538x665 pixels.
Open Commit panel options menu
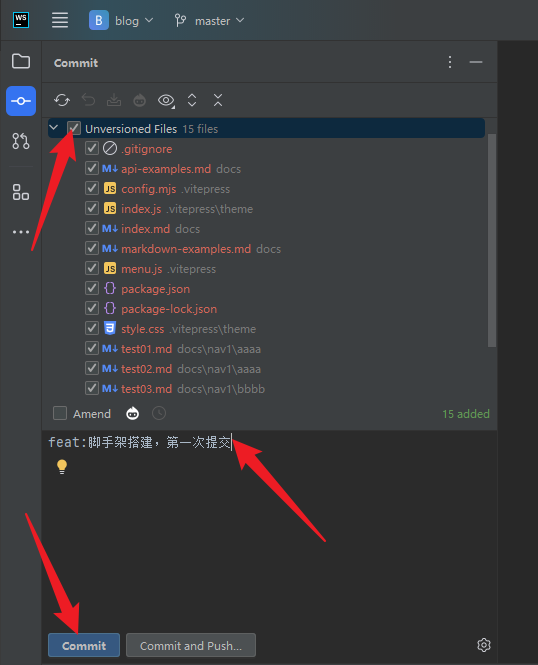point(450,62)
